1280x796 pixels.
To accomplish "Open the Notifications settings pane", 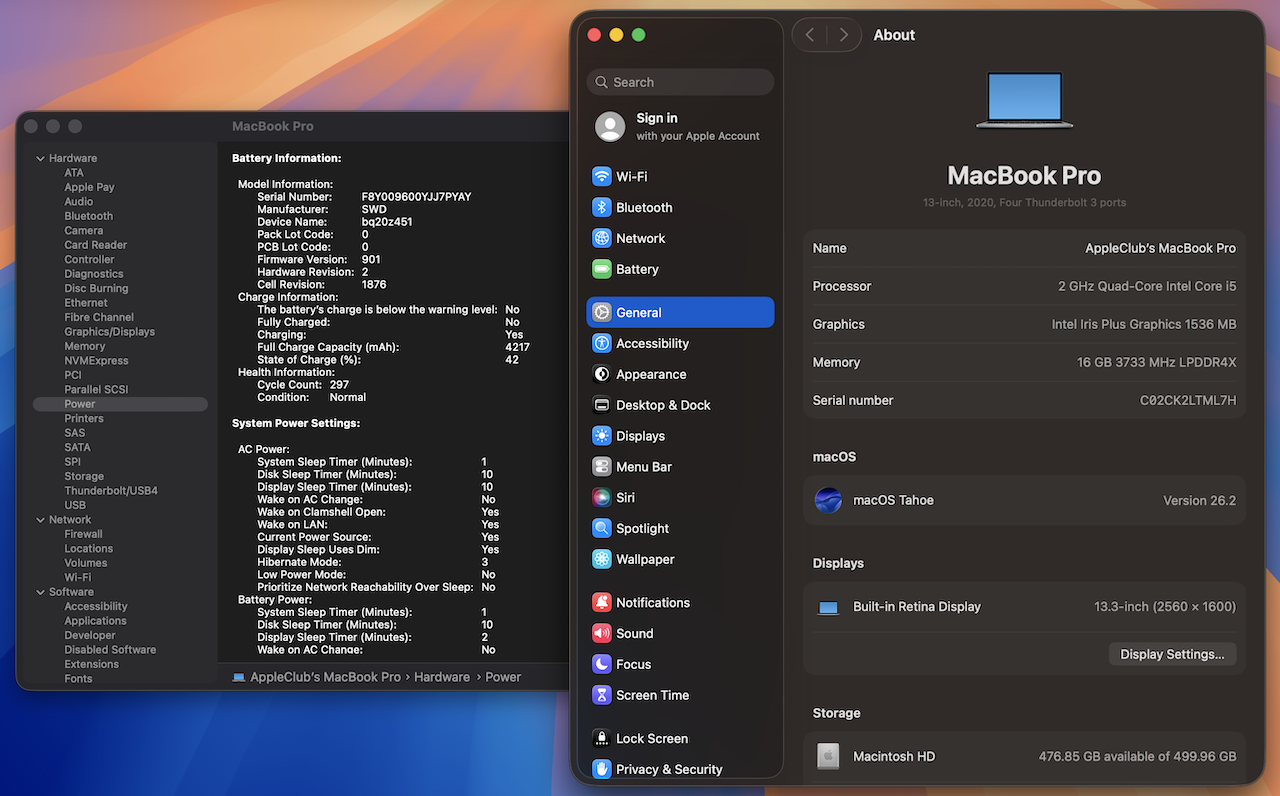I will [652, 603].
